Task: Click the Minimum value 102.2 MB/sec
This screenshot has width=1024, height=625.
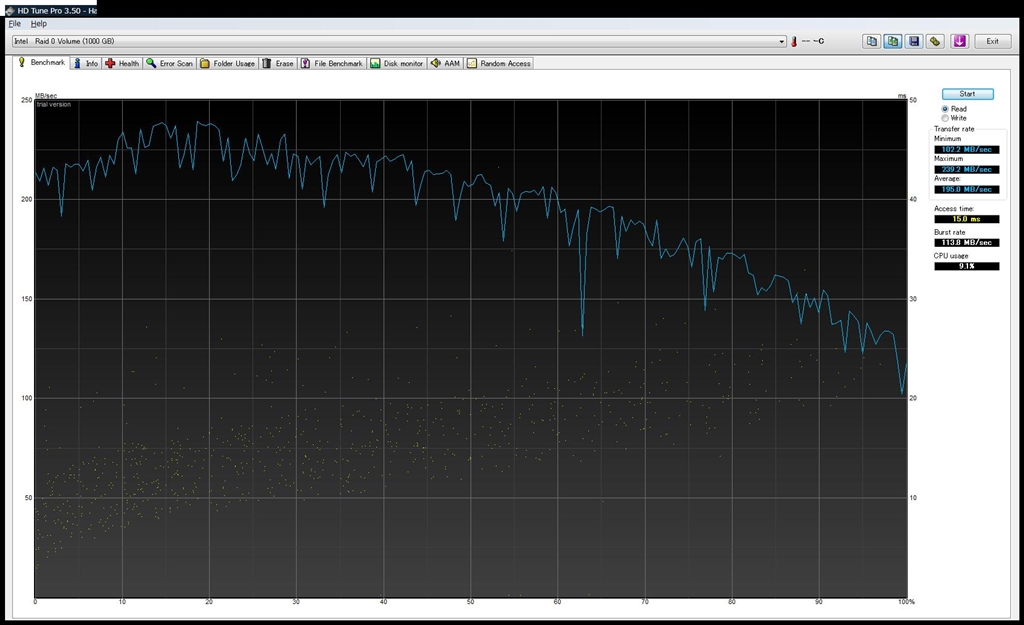Action: [x=967, y=150]
